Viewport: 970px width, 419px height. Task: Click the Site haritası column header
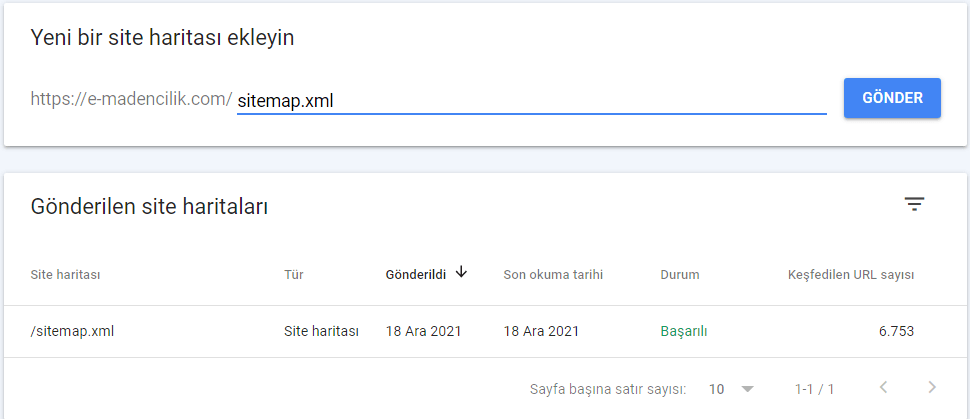point(66,275)
